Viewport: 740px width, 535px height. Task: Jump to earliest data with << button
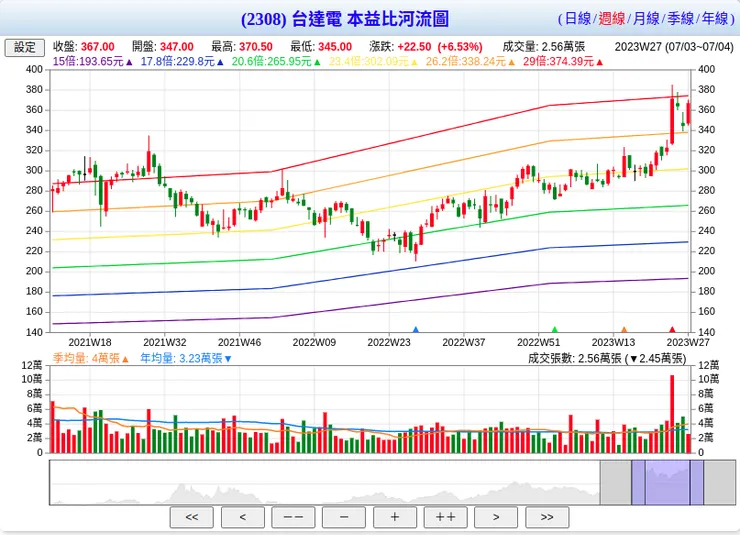point(192,518)
